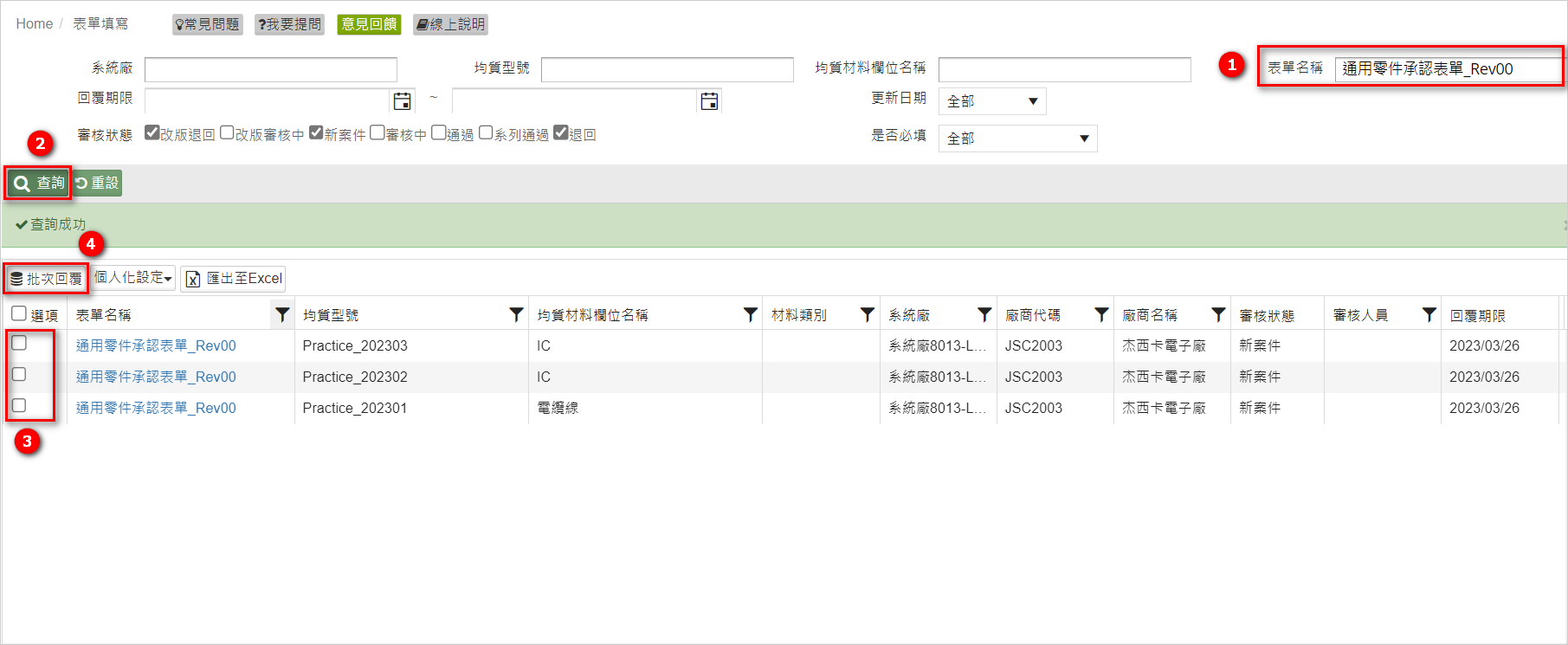This screenshot has width=1568, height=645.
Task: Filter the 廠商代碼 column
Action: 1101,314
